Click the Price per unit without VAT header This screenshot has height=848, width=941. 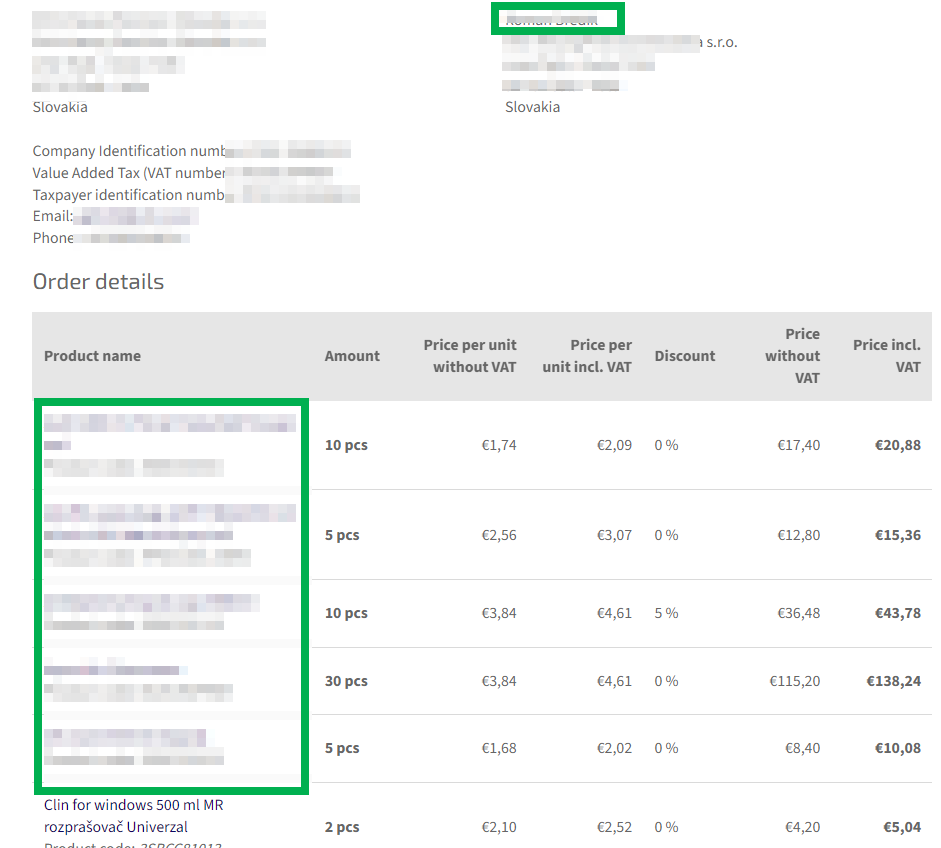click(470, 356)
